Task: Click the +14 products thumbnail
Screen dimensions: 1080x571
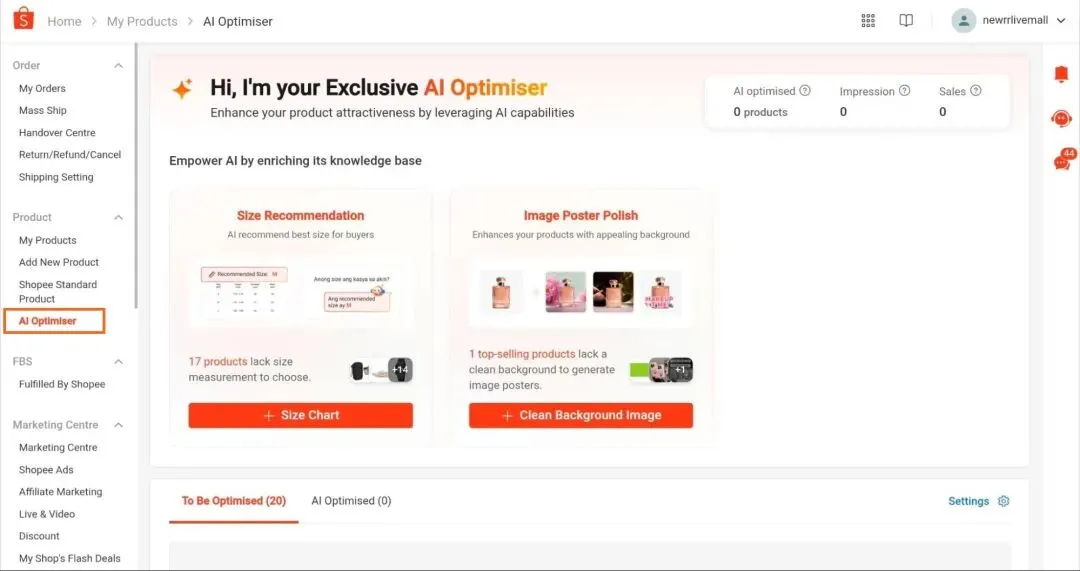Action: (x=400, y=370)
